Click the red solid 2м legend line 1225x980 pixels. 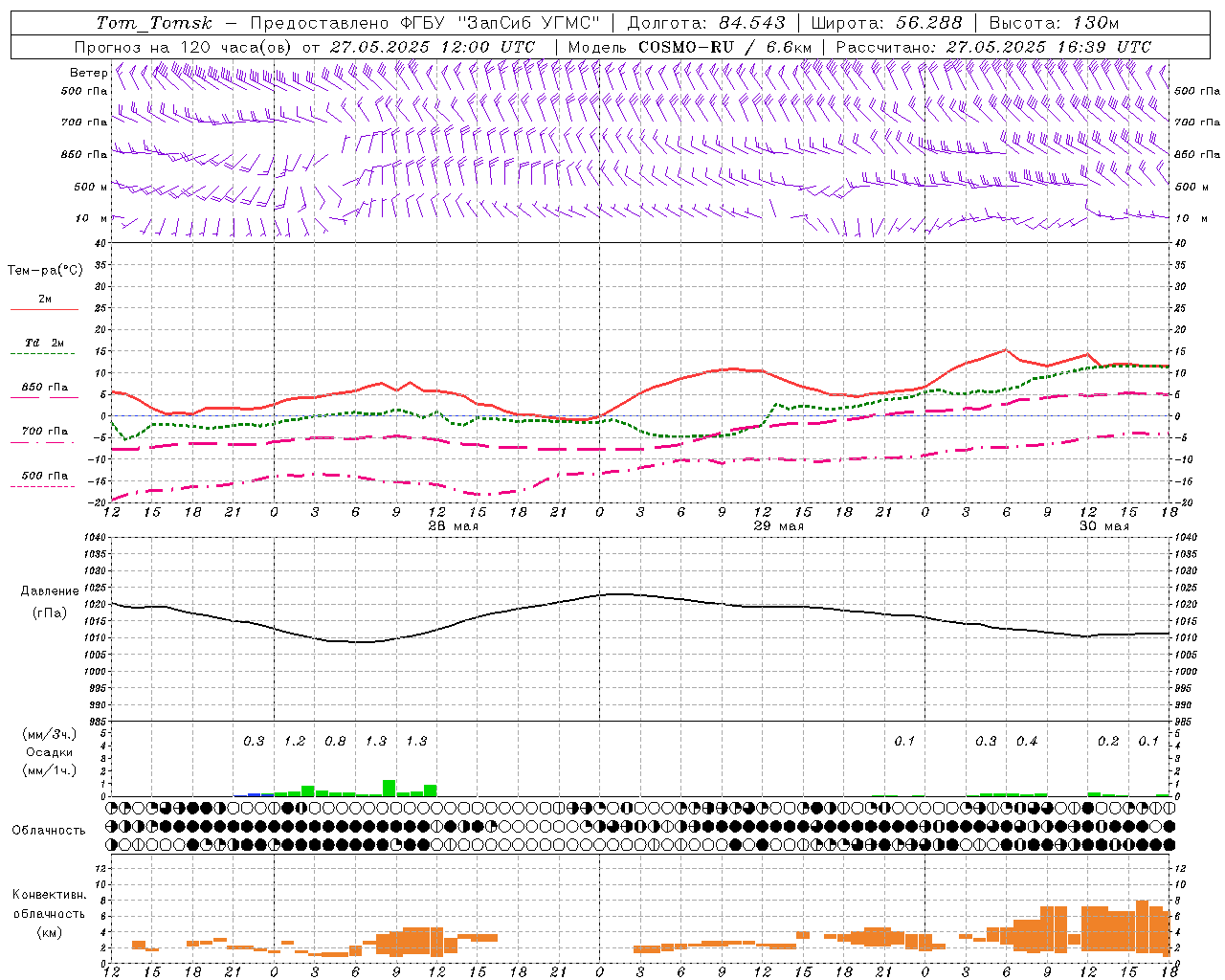pos(44,309)
